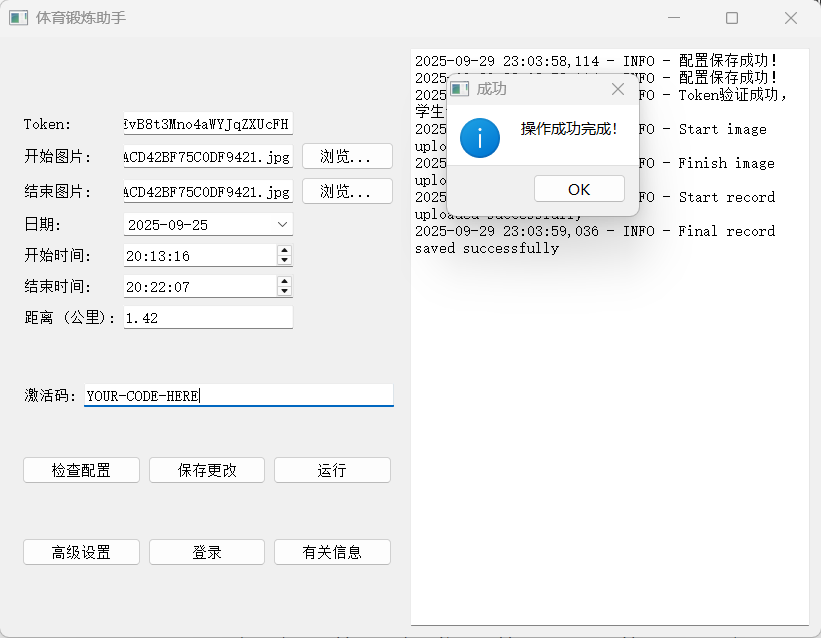The width and height of the screenshot is (821, 638).
Task: Click the 体育锻炼助手 app icon in title bar
Action: (x=18, y=18)
